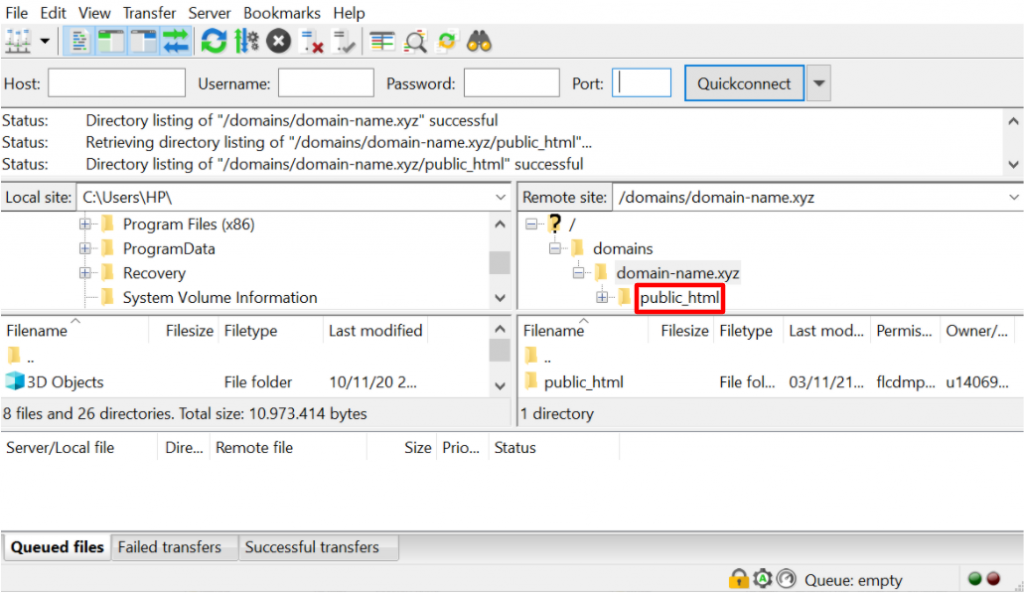Click the Host input field
Viewport: 1024px width, 595px height.
117,84
